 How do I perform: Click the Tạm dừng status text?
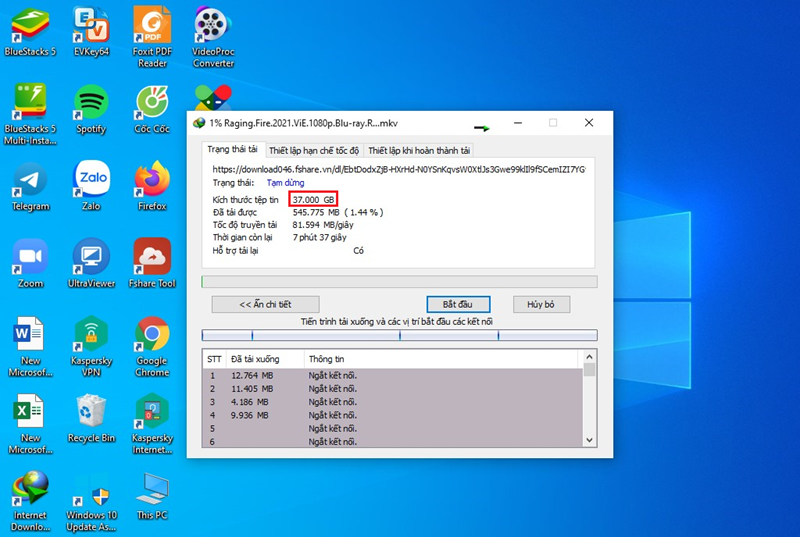click(x=285, y=183)
